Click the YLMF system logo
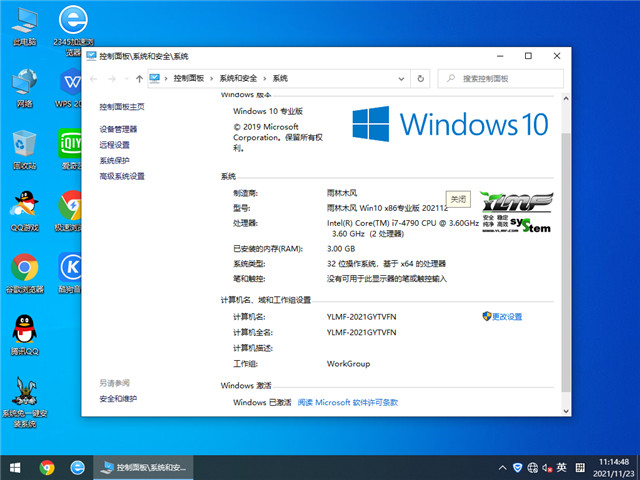This screenshot has height=480, width=640. [x=516, y=211]
